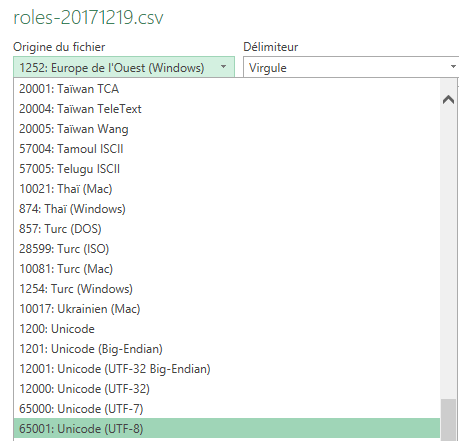Pick 1254: Turc (Windows) entry
Viewport: 459px width, 441px height.
(x=227, y=289)
